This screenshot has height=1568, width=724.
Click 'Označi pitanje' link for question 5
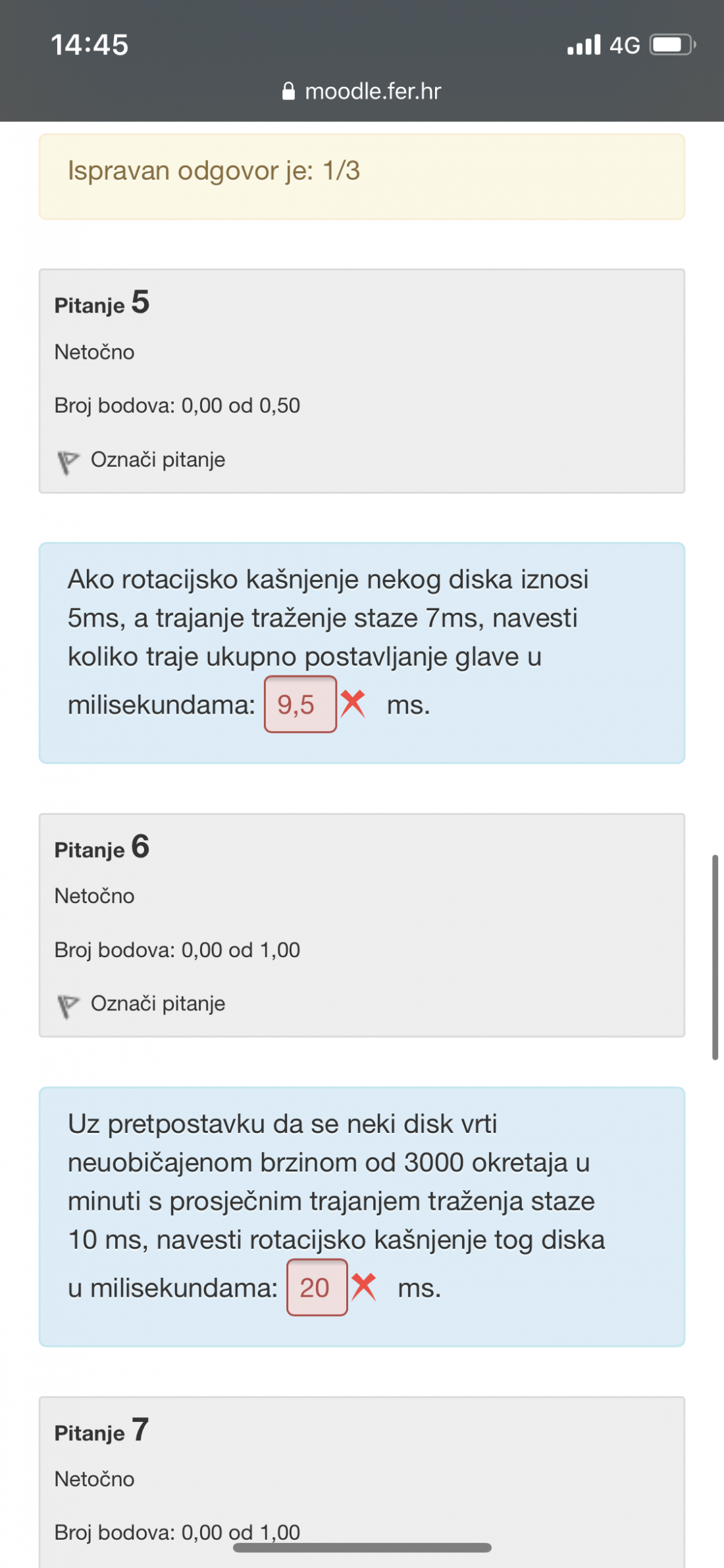(158, 459)
